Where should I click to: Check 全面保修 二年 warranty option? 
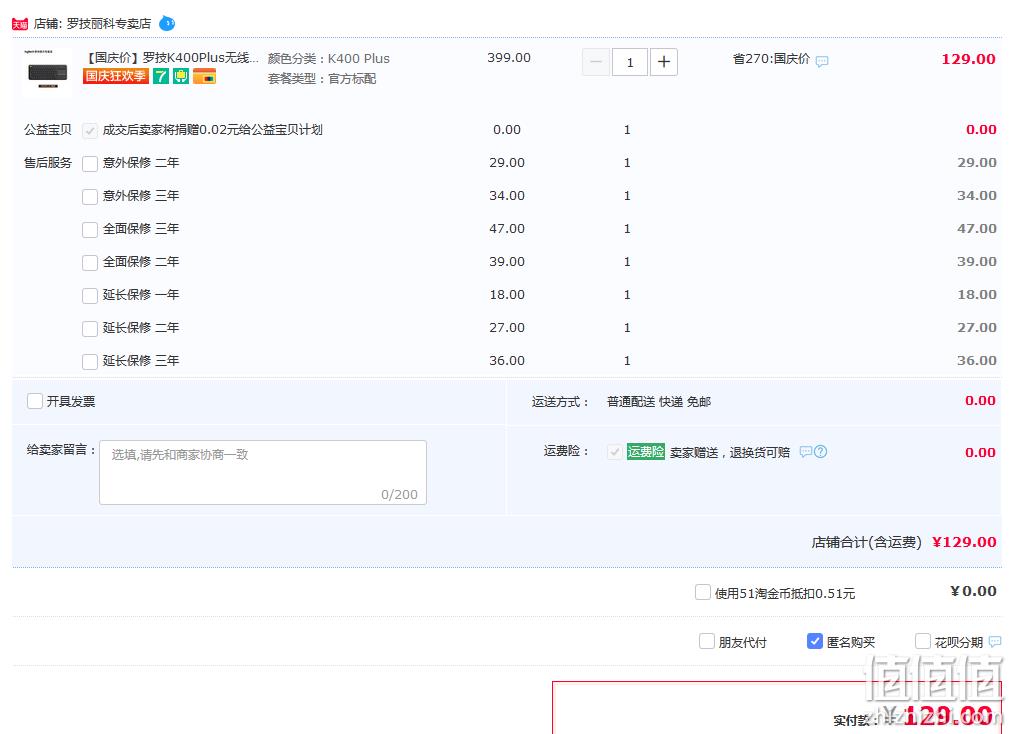pos(90,262)
